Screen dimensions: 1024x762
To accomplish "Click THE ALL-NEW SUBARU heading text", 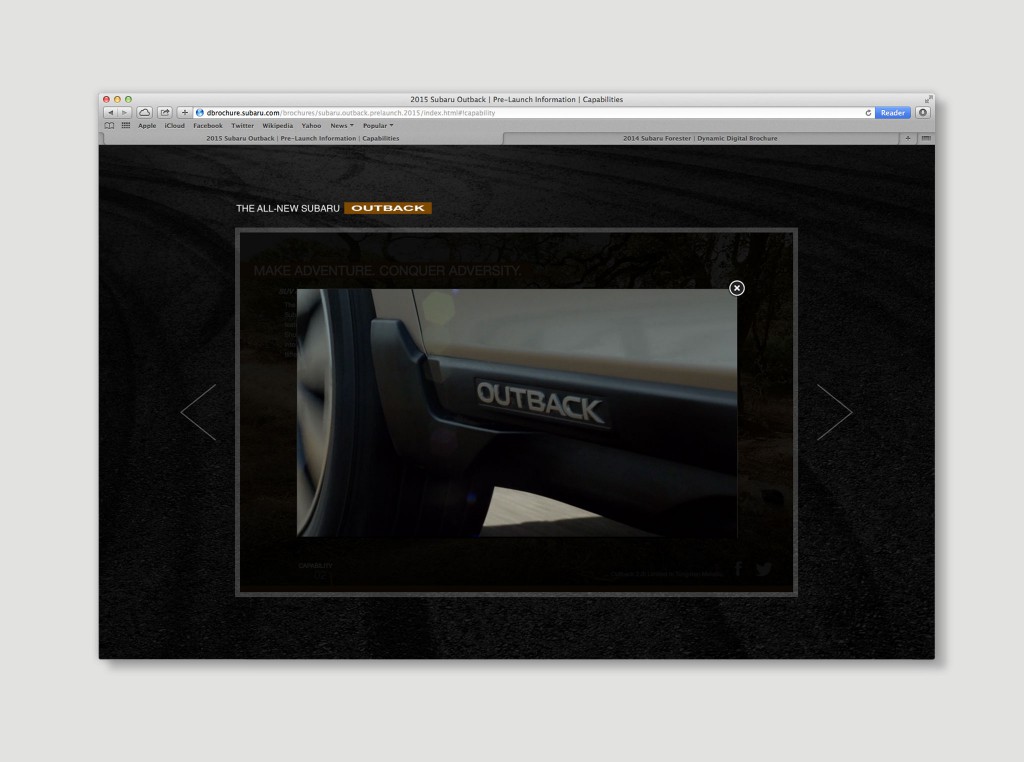I will pos(287,208).
